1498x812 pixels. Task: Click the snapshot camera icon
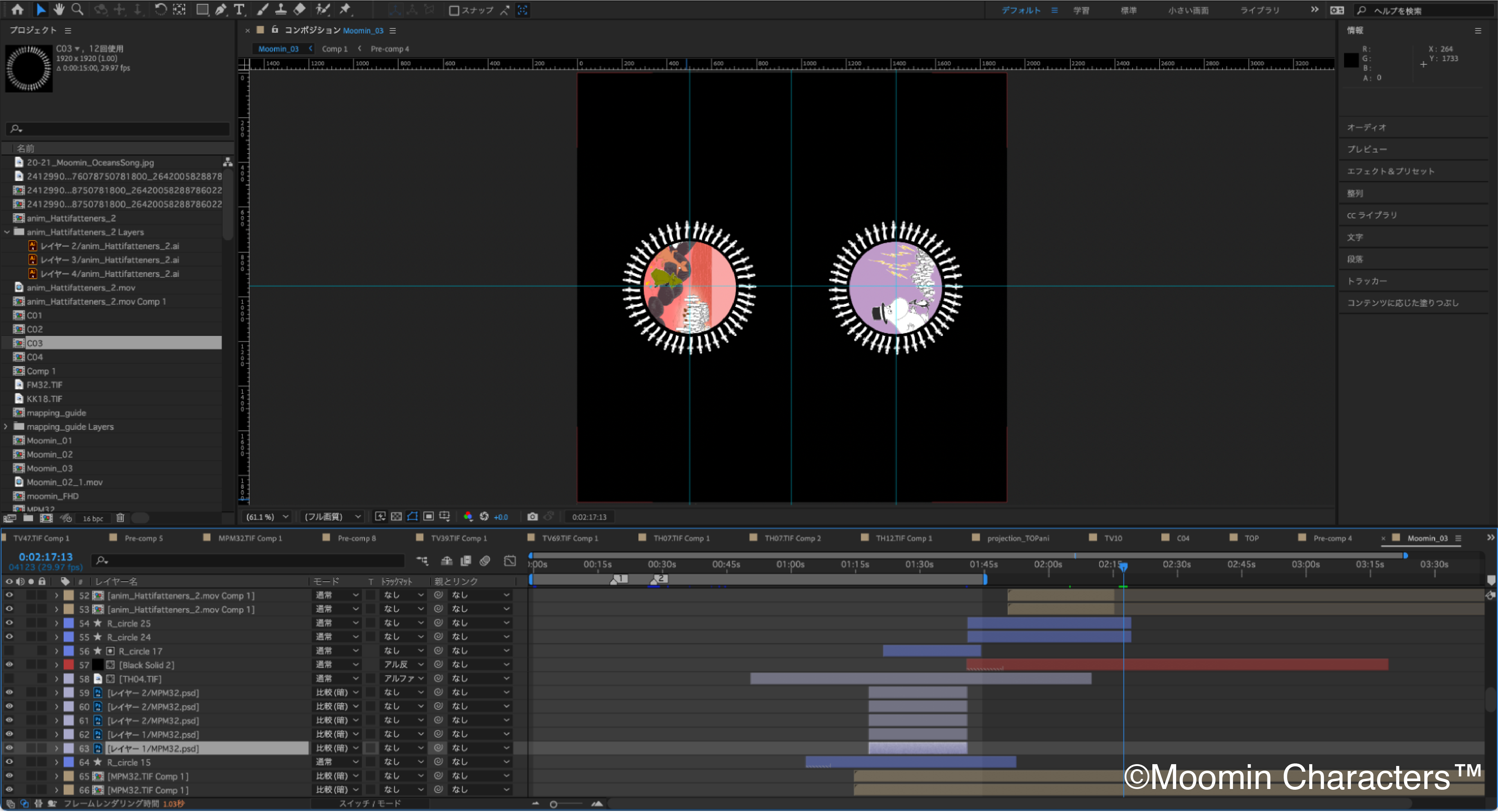[532, 517]
